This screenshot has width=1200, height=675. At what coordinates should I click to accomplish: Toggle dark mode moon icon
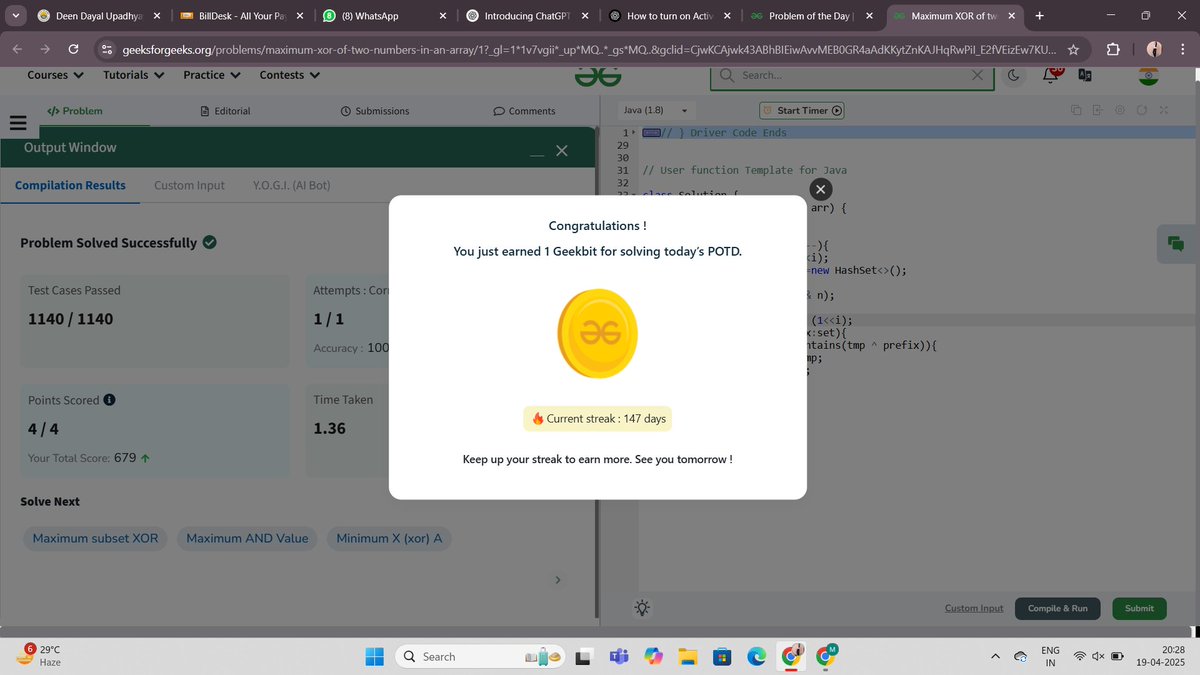[1013, 75]
